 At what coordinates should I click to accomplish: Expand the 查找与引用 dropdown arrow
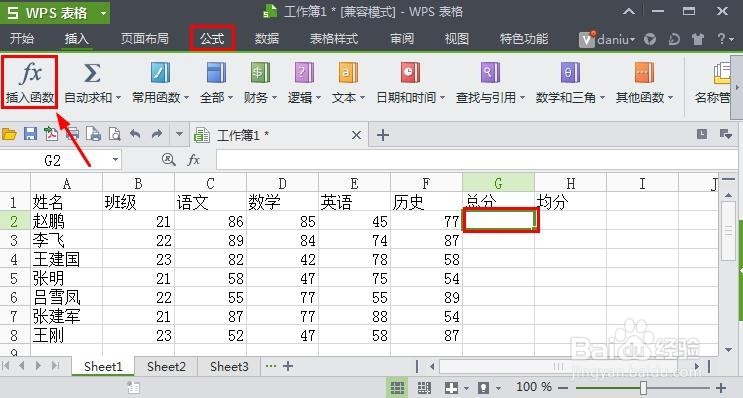point(522,98)
